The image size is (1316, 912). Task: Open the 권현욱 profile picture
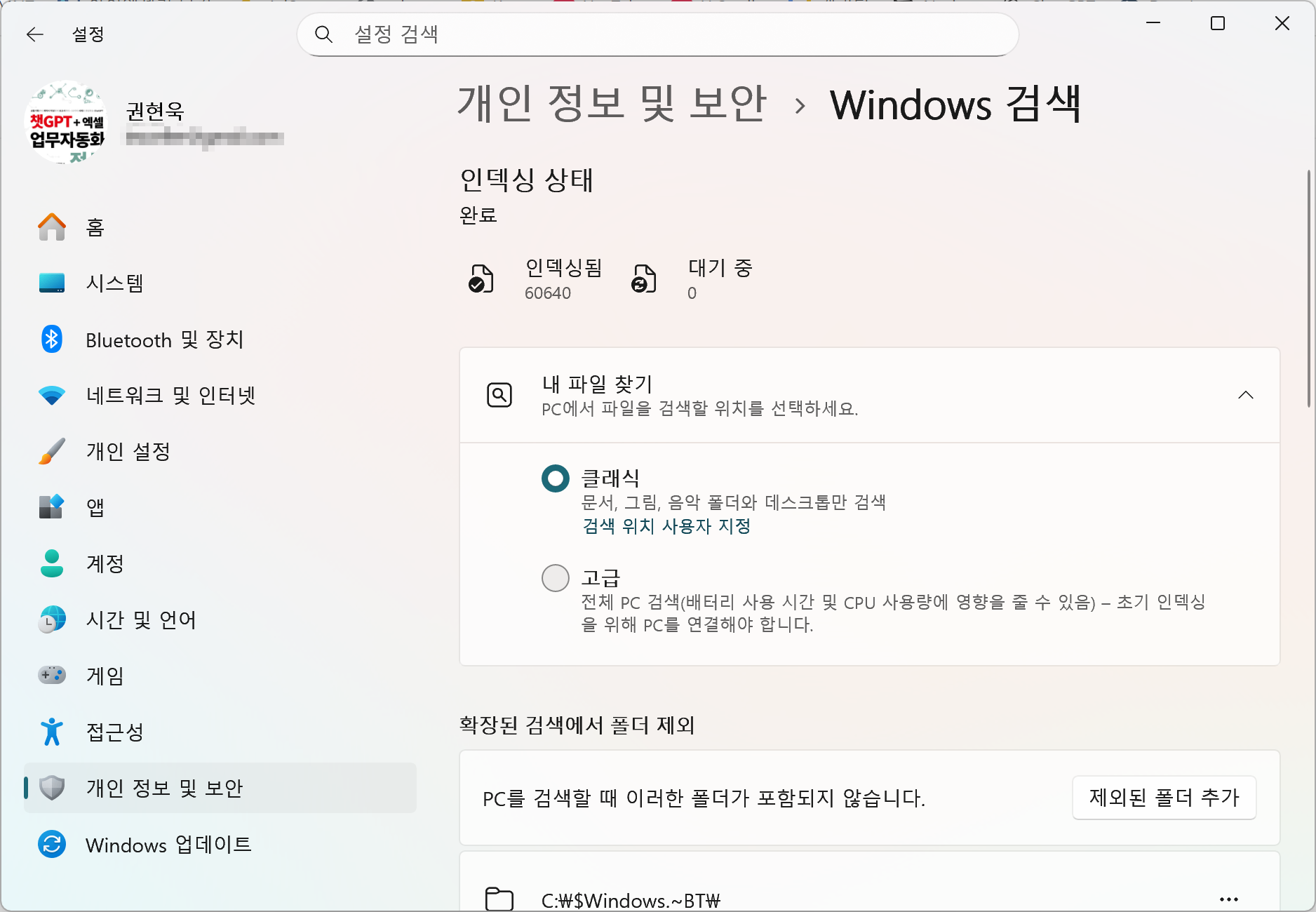point(65,122)
